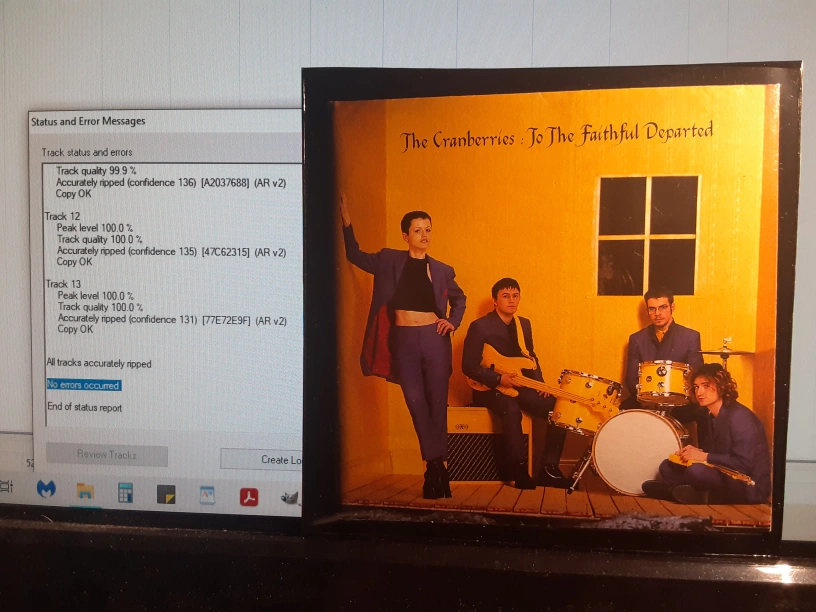Screen dimensions: 816x612
Task: Click the 'Status and Error Messages' title bar
Action: 165,121
